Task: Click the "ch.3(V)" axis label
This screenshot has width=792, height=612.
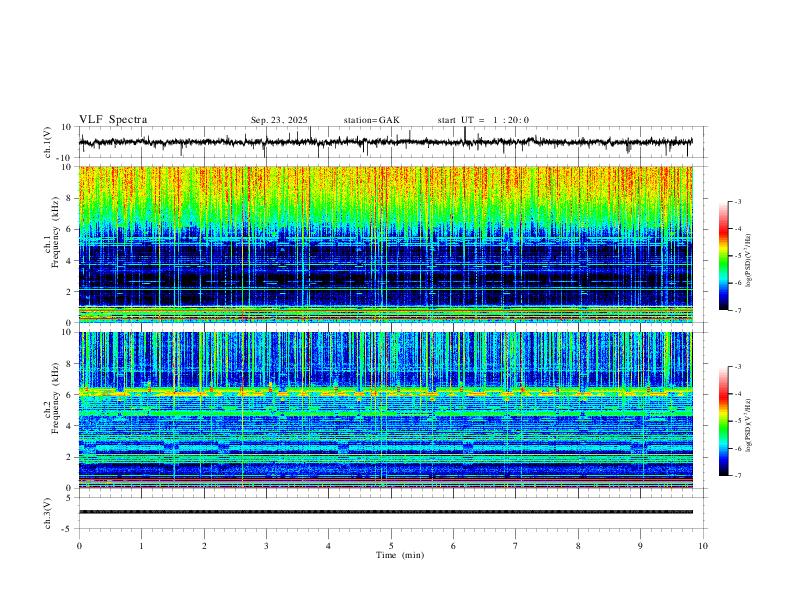Action: pyautogui.click(x=48, y=513)
